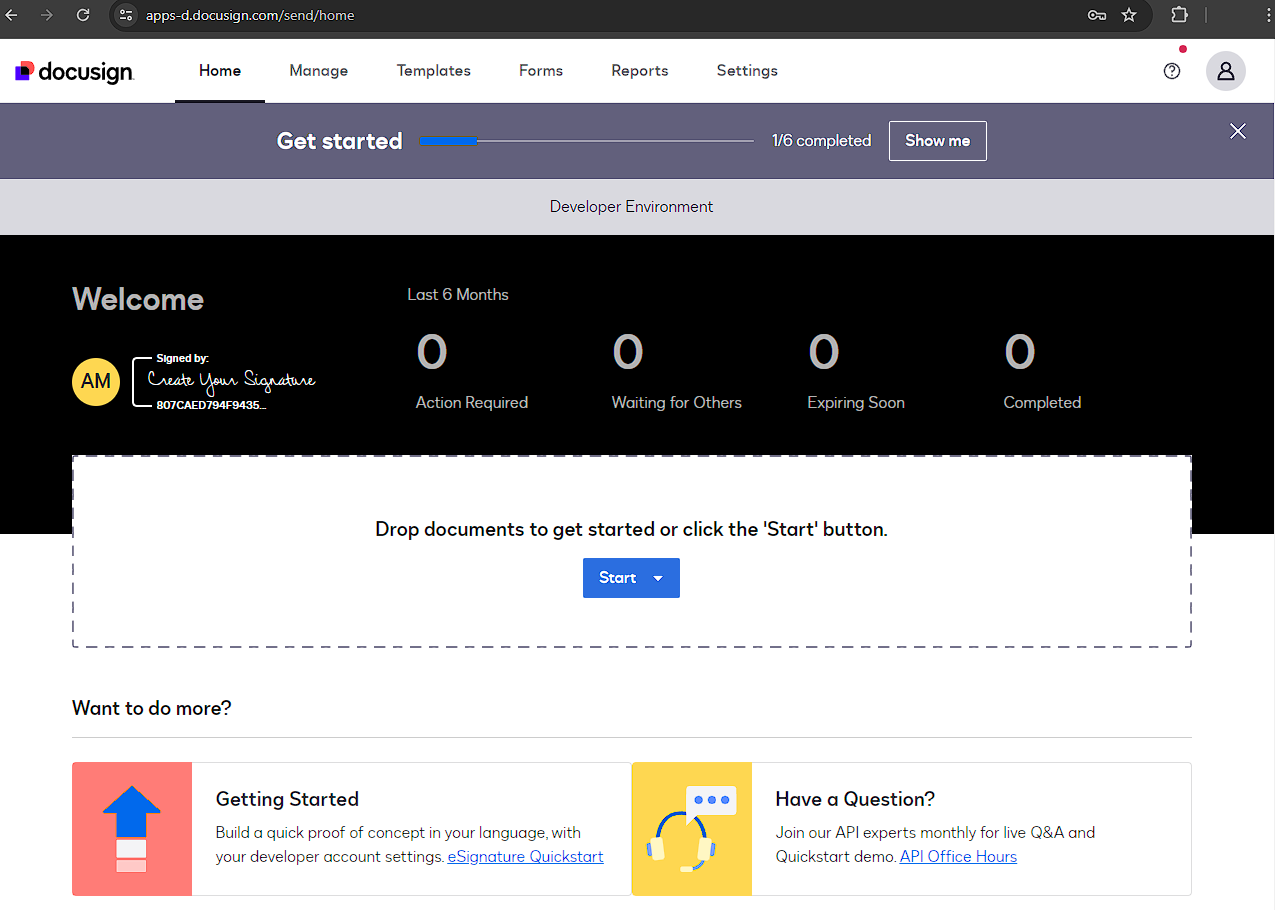The height and width of the screenshot is (910, 1275).
Task: Click the Get started progress bar
Action: click(x=587, y=141)
